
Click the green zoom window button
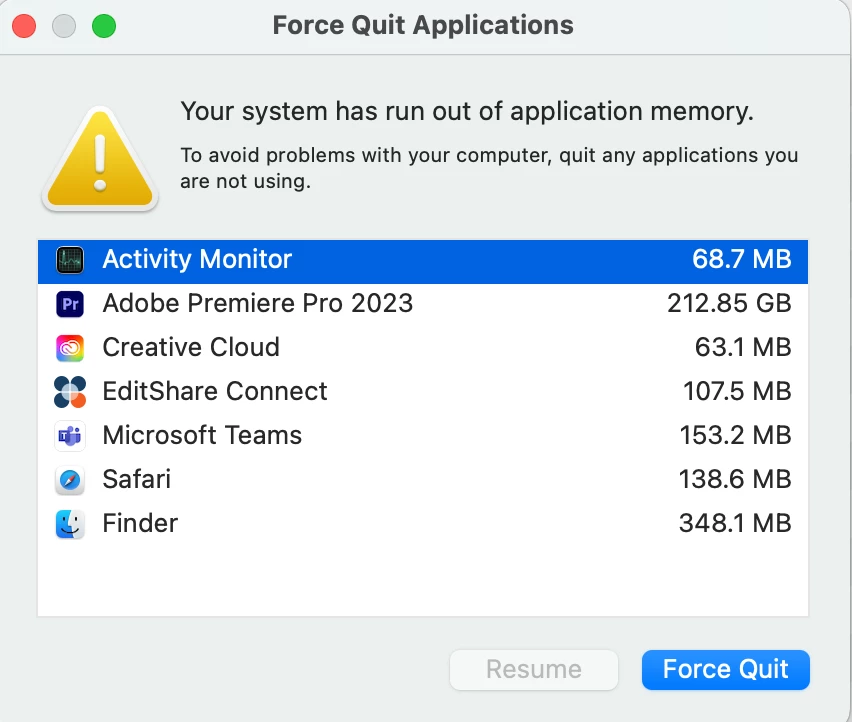tap(104, 26)
